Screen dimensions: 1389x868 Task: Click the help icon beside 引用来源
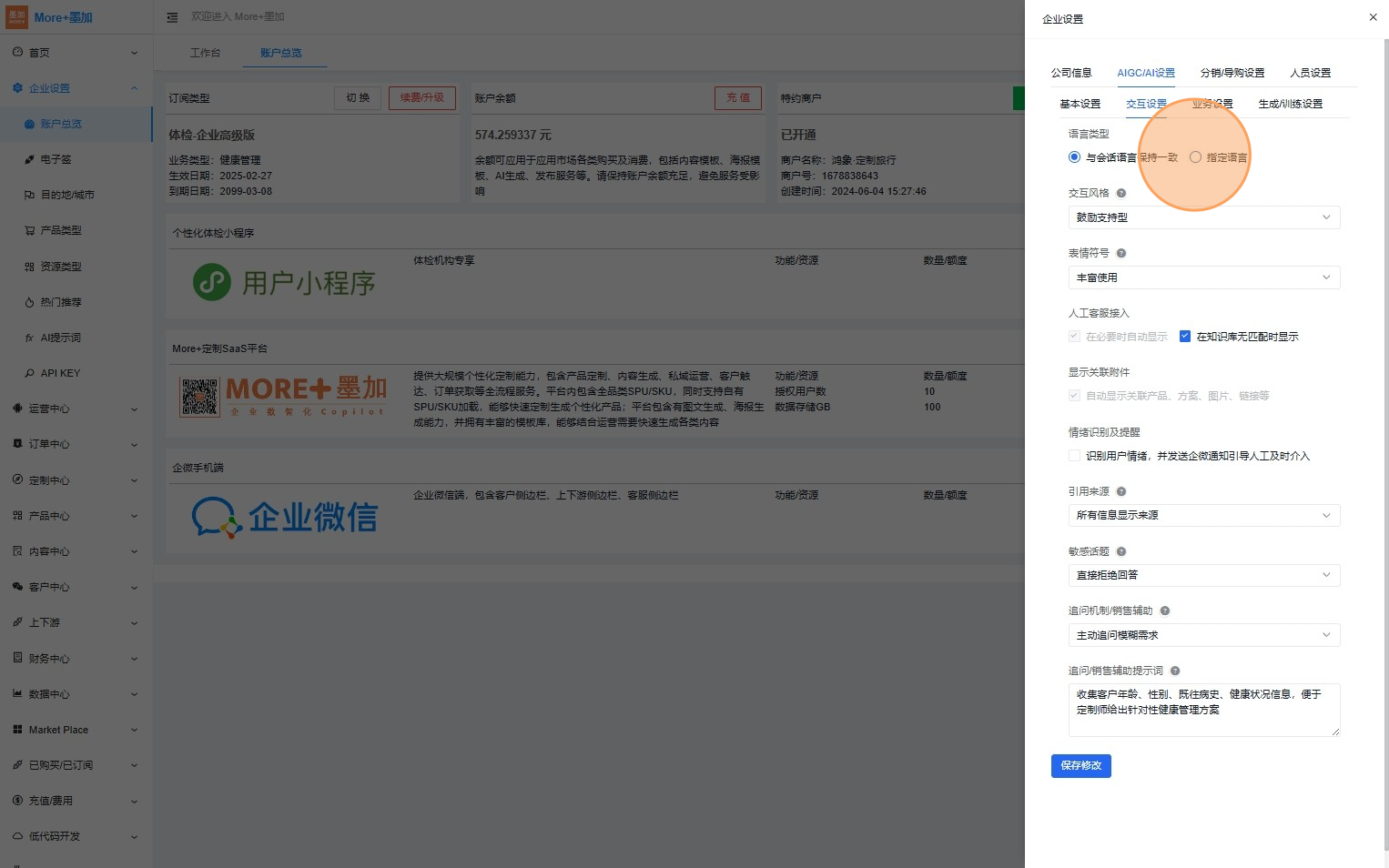pyautogui.click(x=1121, y=491)
